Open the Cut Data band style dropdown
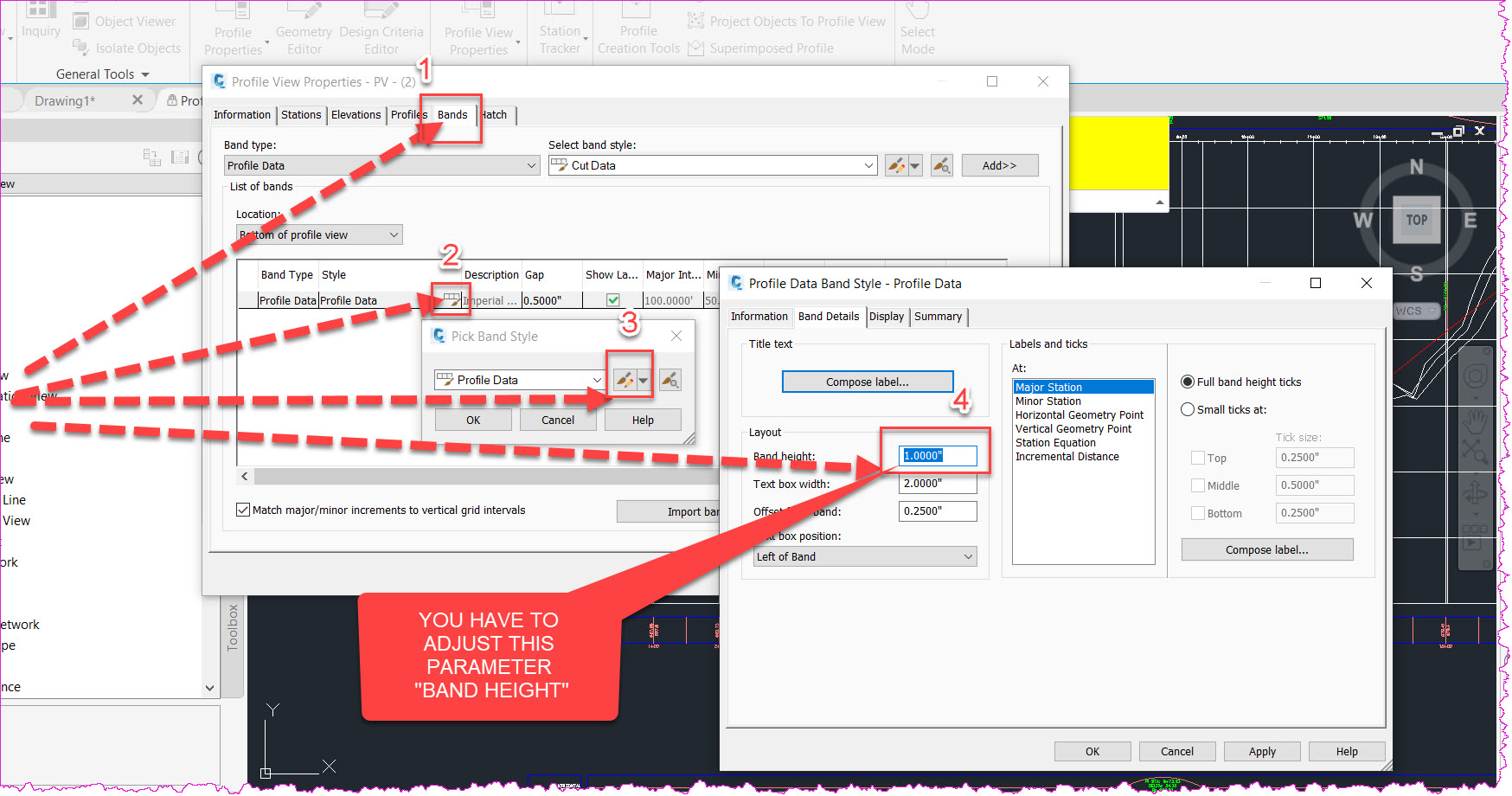This screenshot has width=1512, height=796. coord(868,164)
